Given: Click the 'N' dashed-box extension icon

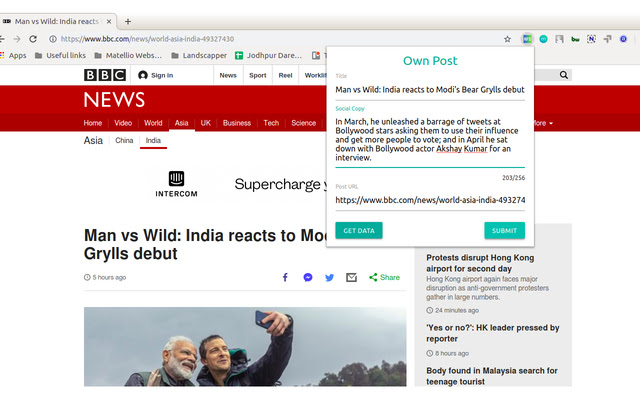Looking at the screenshot, I should coord(591,39).
